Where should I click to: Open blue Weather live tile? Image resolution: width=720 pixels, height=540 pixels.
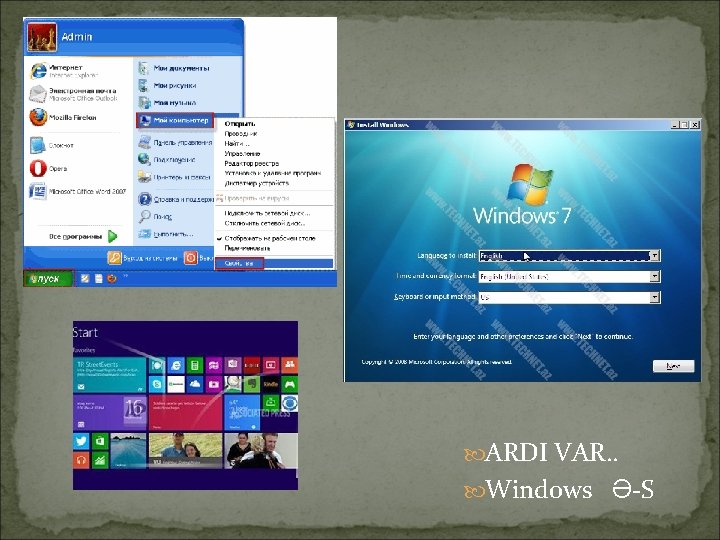pos(242,413)
